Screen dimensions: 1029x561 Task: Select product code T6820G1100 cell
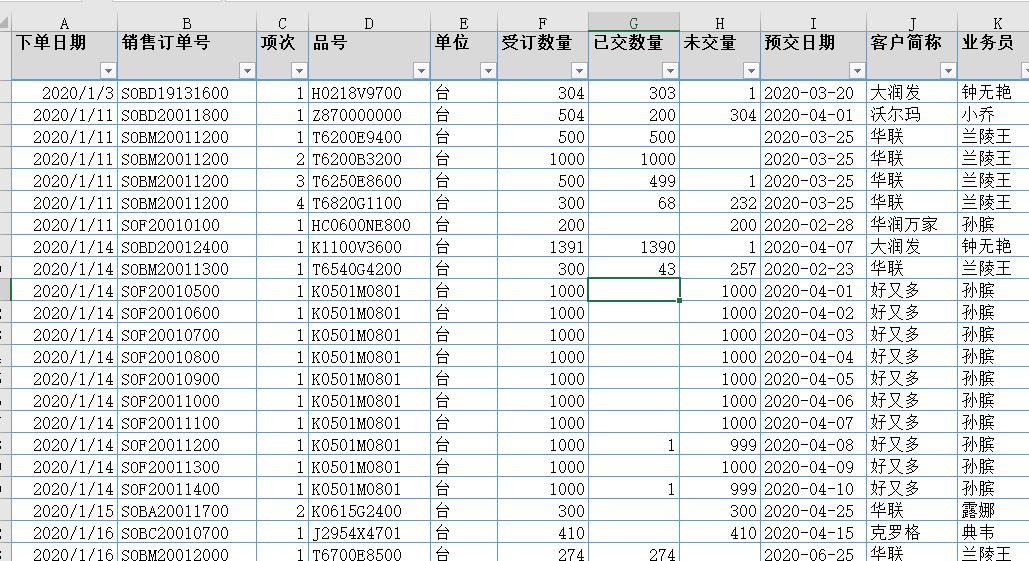tap(369, 203)
